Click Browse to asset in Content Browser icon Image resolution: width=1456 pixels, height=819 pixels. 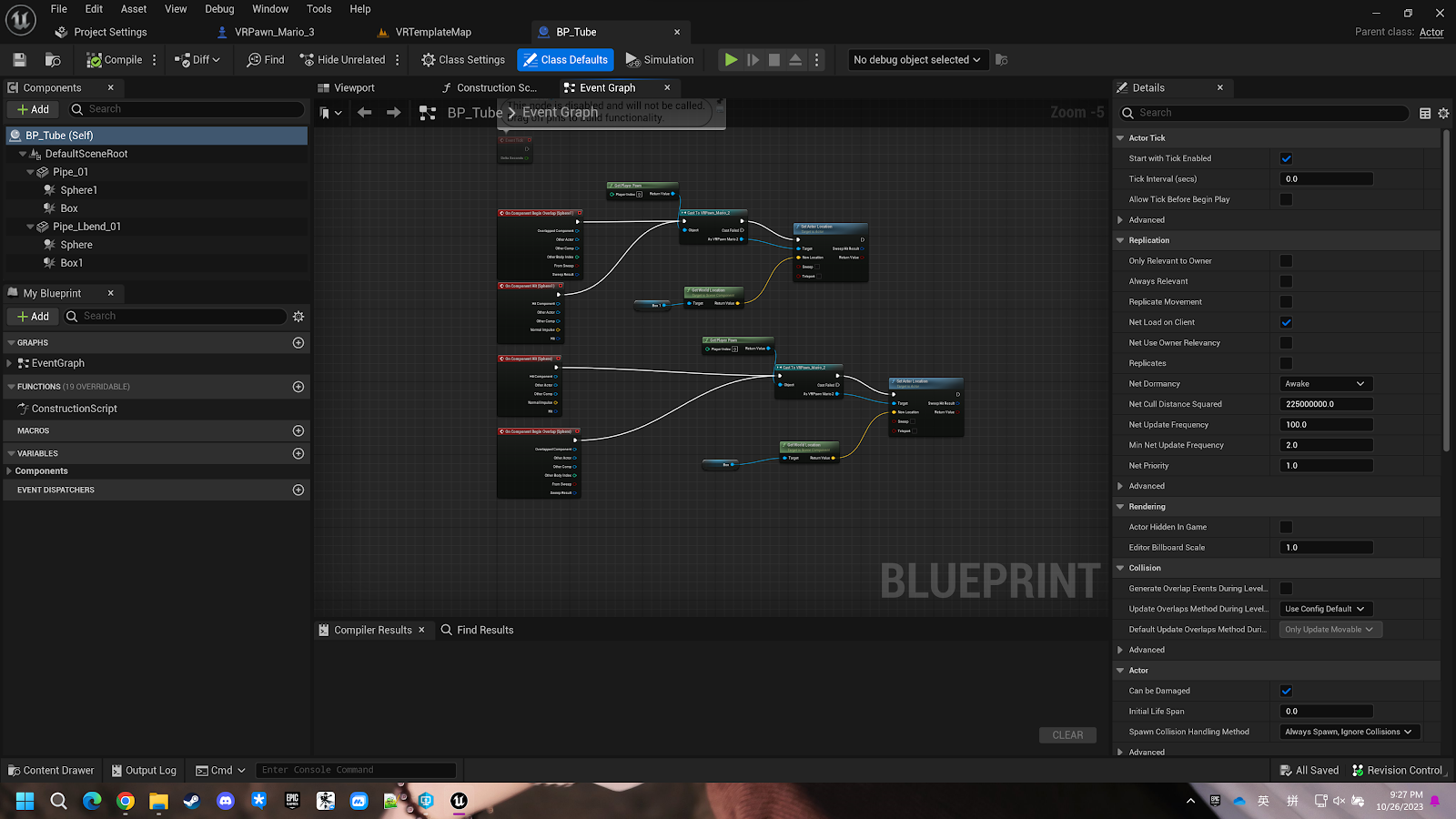click(x=53, y=60)
